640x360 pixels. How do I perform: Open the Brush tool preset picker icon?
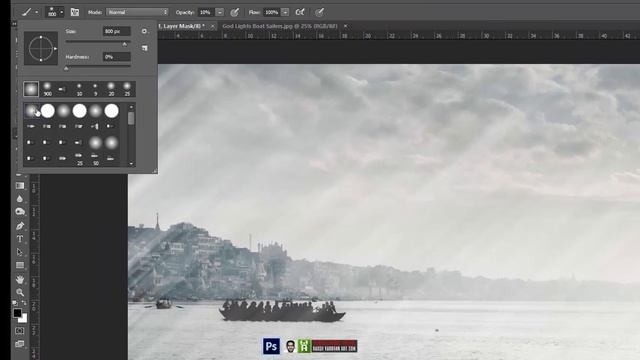tap(27, 12)
